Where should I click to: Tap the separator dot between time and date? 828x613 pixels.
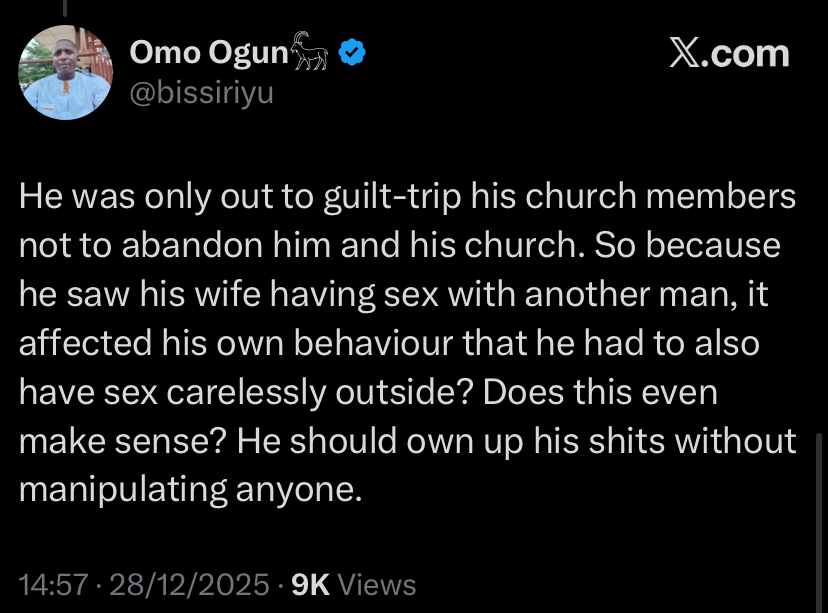tap(103, 584)
